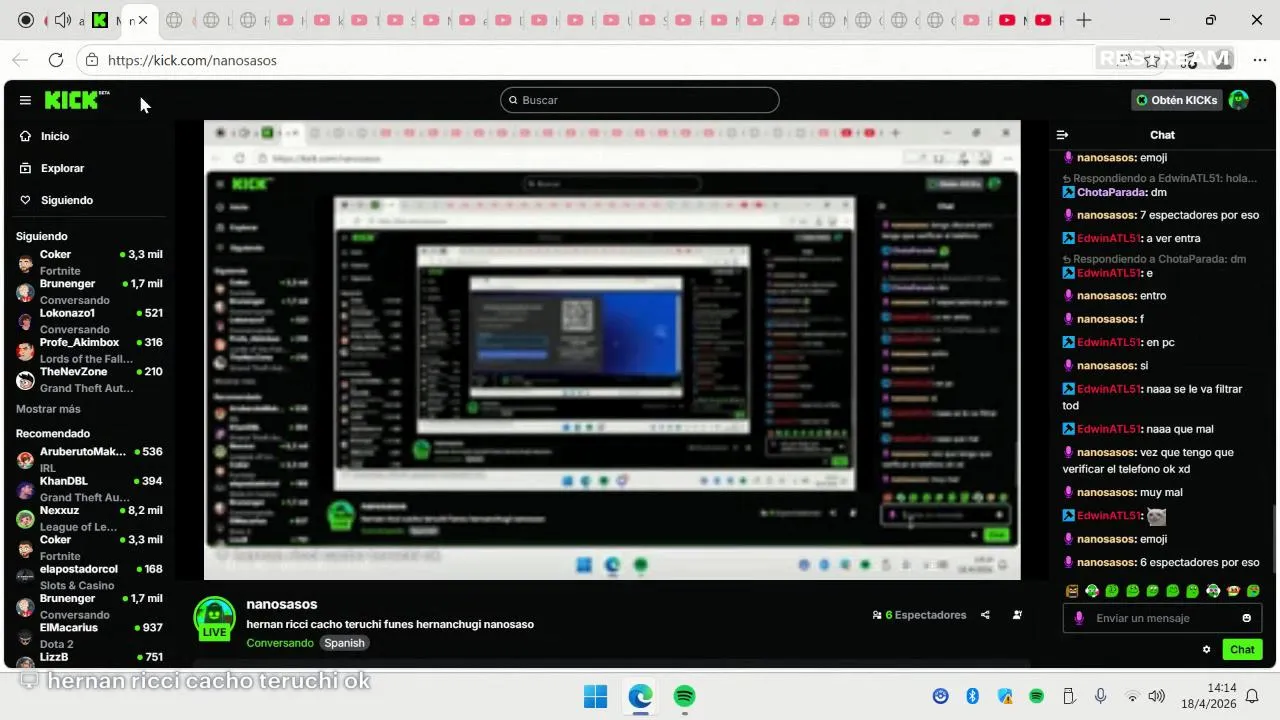Reload the page with the refresh icon

point(56,60)
